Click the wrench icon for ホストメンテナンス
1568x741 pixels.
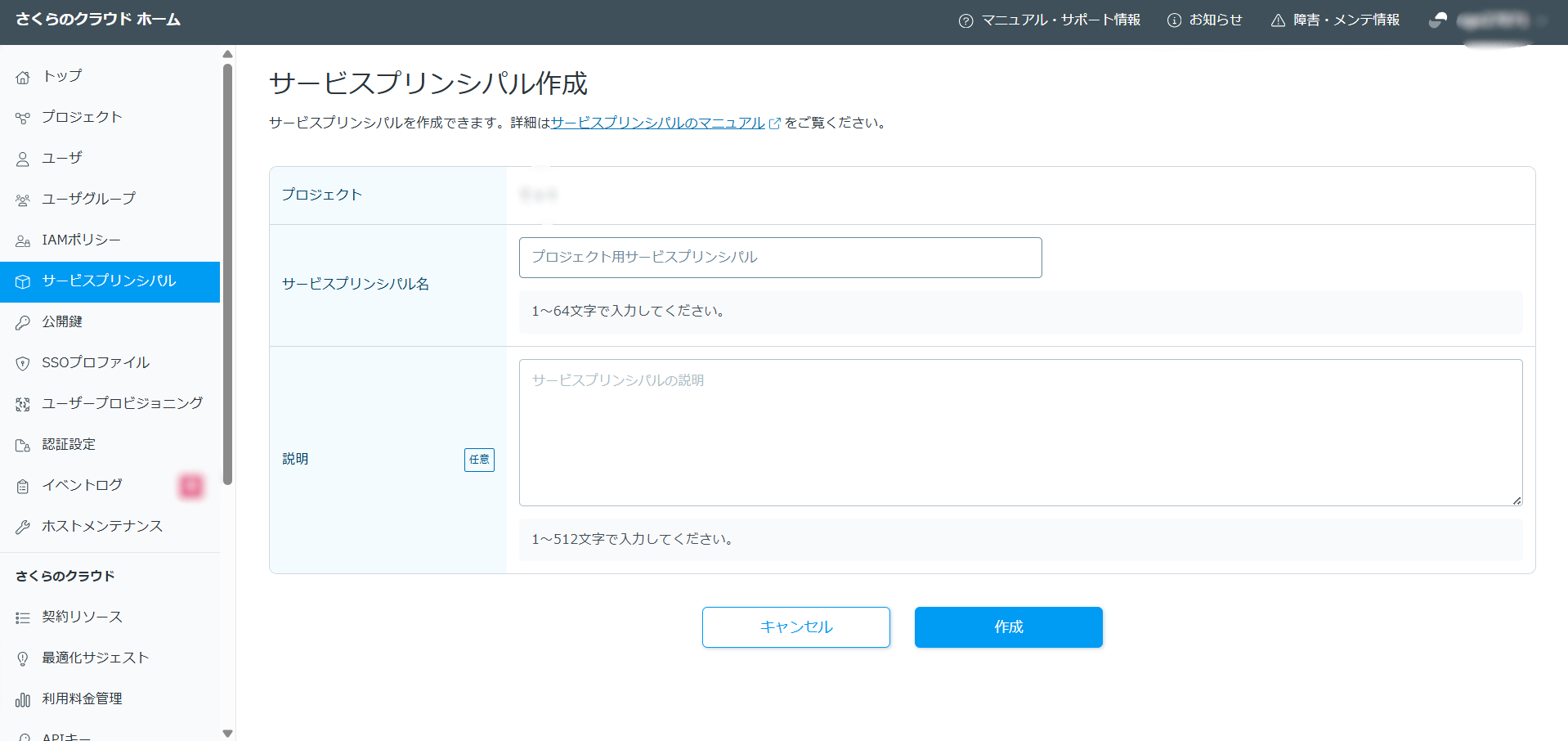pos(23,527)
